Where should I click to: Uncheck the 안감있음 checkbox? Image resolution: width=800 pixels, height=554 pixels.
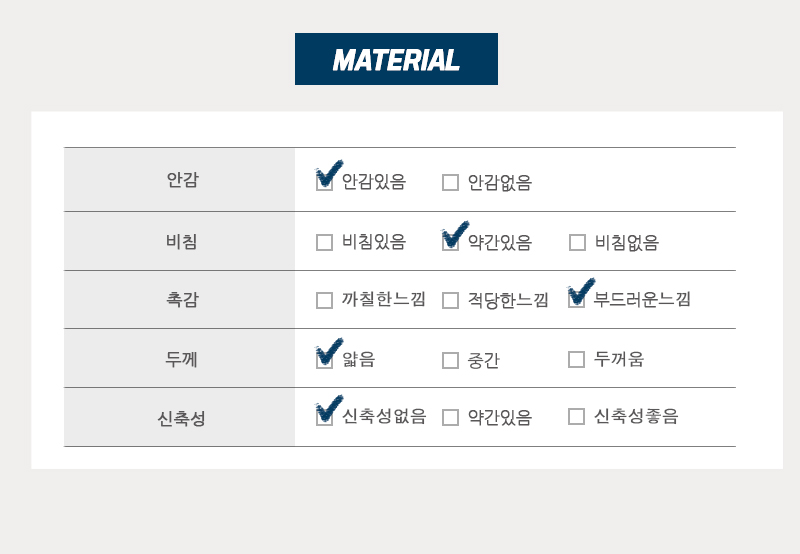tap(324, 182)
